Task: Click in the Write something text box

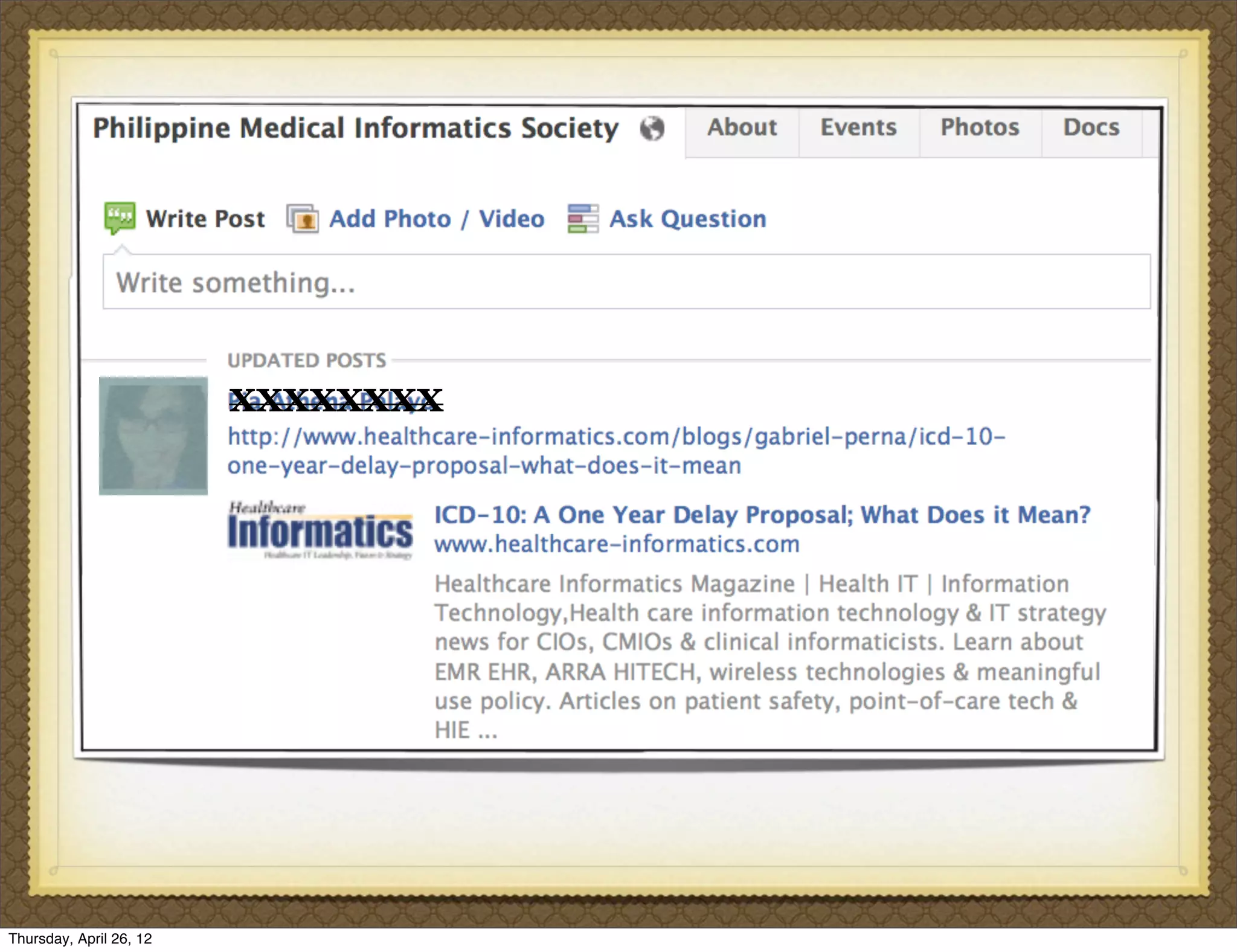Action: click(626, 282)
